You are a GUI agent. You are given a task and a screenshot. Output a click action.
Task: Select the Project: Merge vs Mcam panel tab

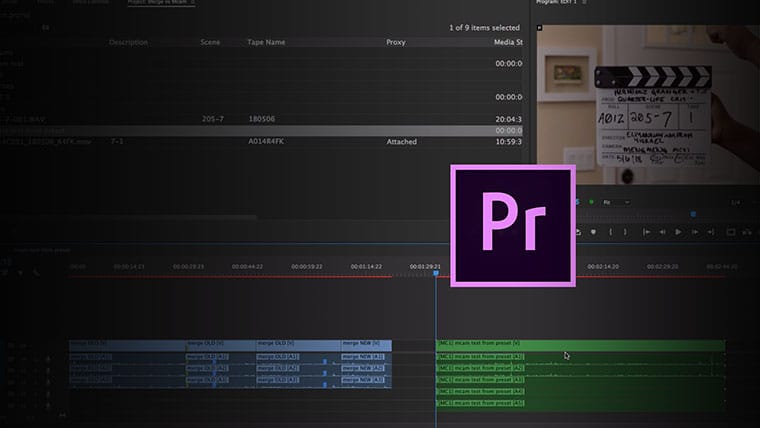pos(161,2)
